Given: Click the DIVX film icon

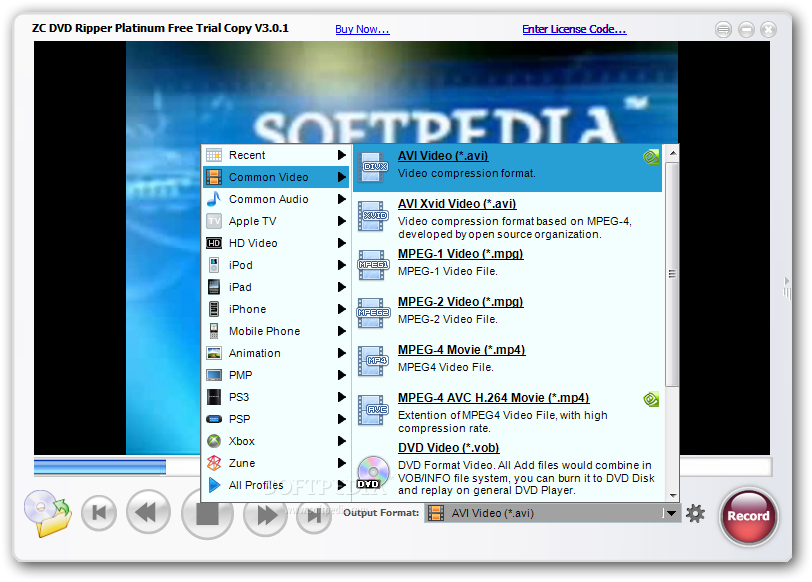Looking at the screenshot, I should point(374,167).
